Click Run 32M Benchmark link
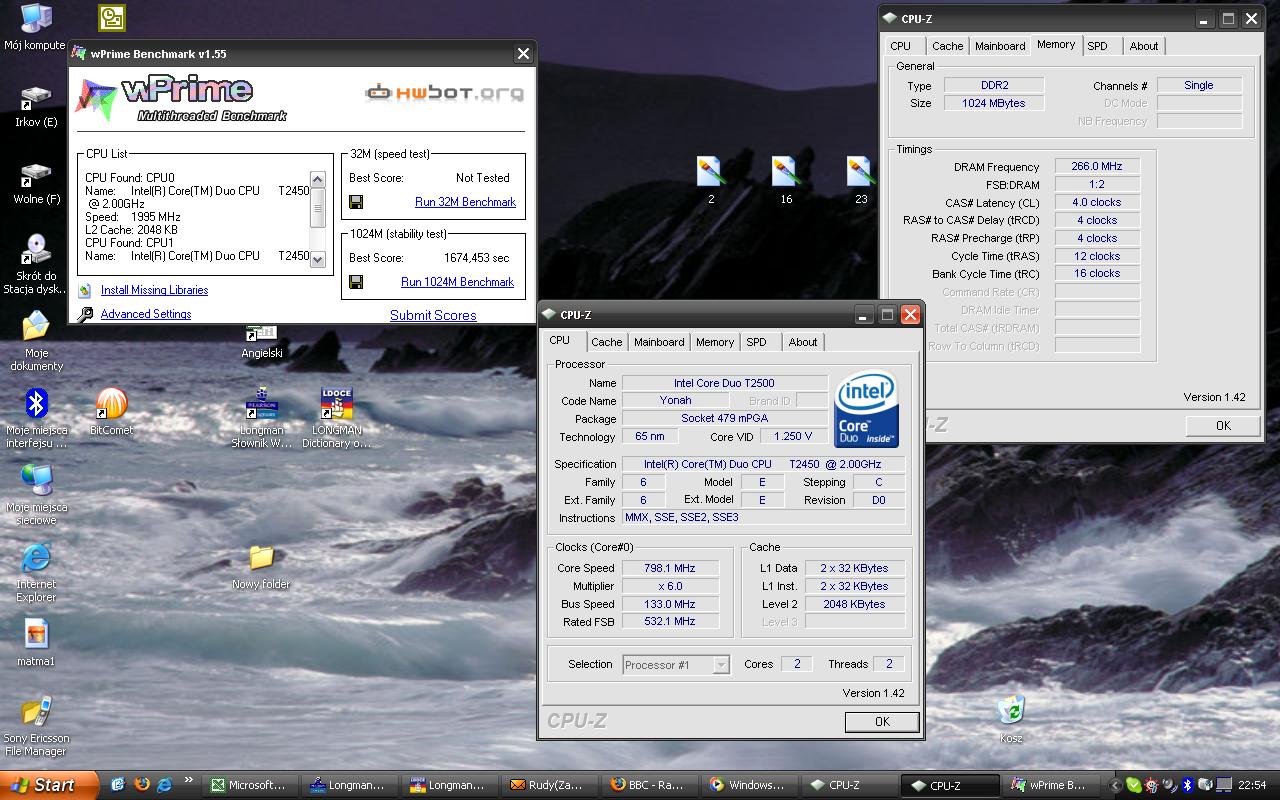Screen dimensions: 1280x800 tap(465, 202)
